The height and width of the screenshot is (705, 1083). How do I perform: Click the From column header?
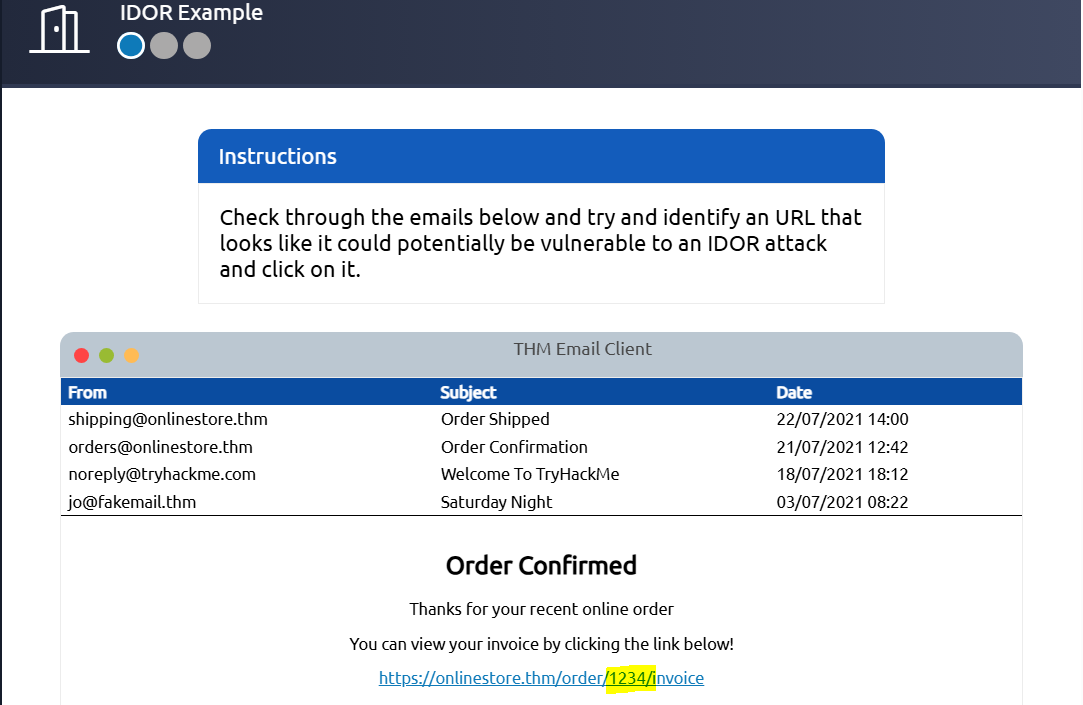88,392
